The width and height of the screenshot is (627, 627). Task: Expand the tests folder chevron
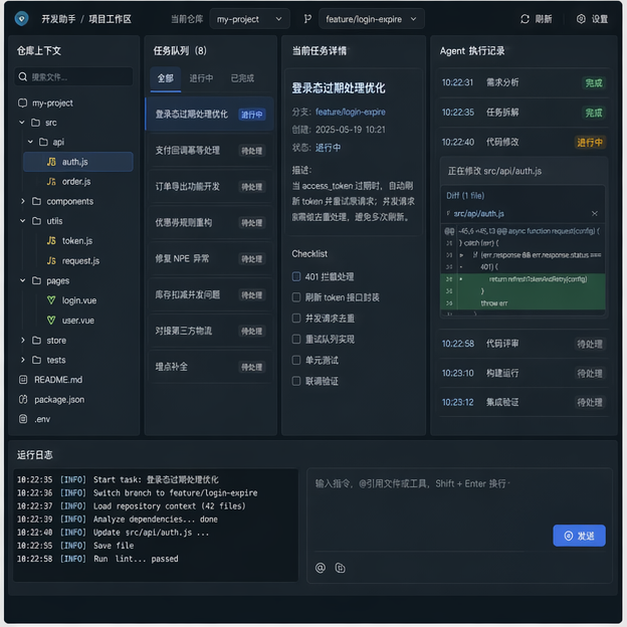pyautogui.click(x=22, y=360)
